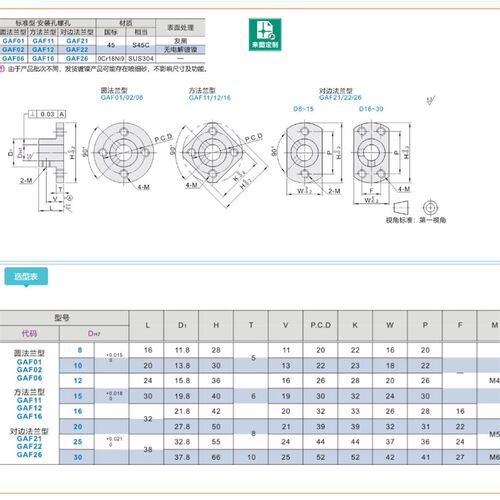
Task: Click GAF16 in the selection table code column
Action: [29, 416]
